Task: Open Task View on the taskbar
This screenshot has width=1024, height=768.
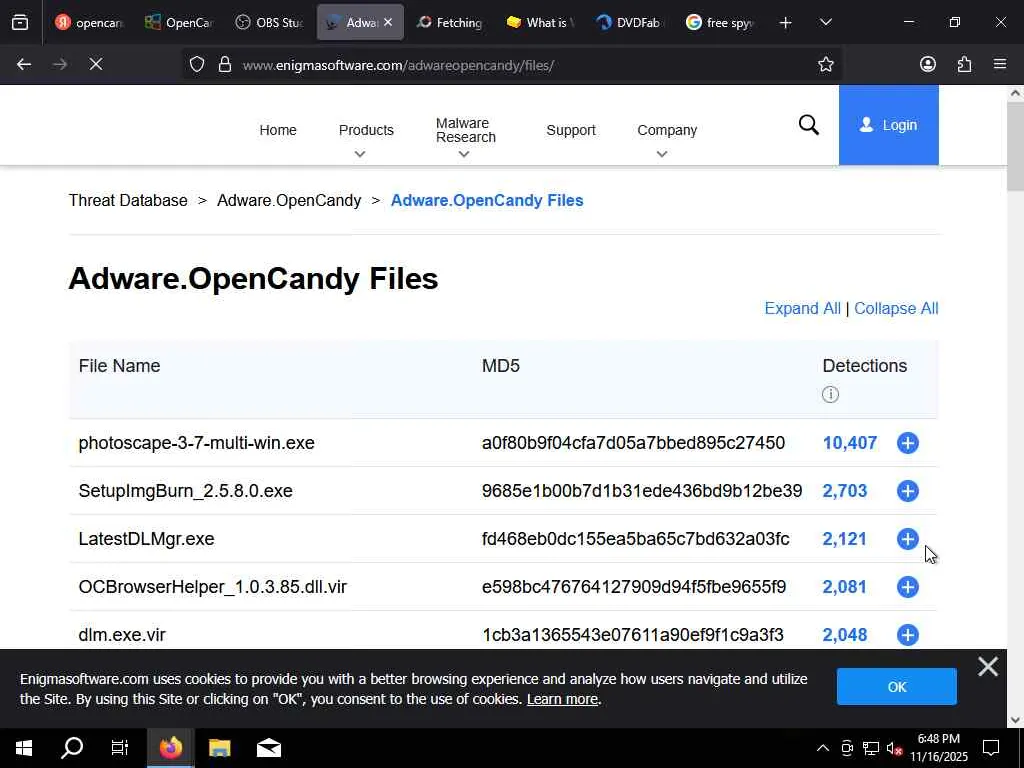Action: click(120, 748)
